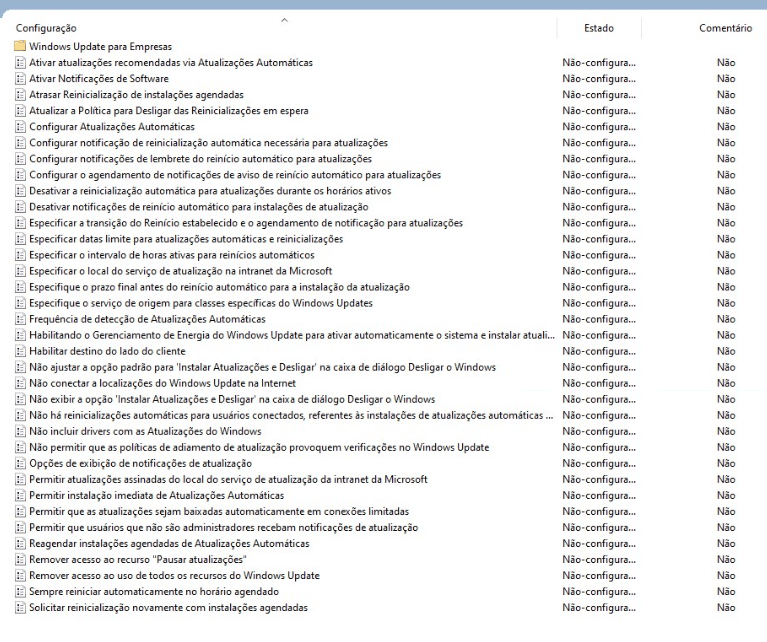This screenshot has width=767, height=642.
Task: Click icon beside Solicitar reinicialização novamente
Action: 20,608
